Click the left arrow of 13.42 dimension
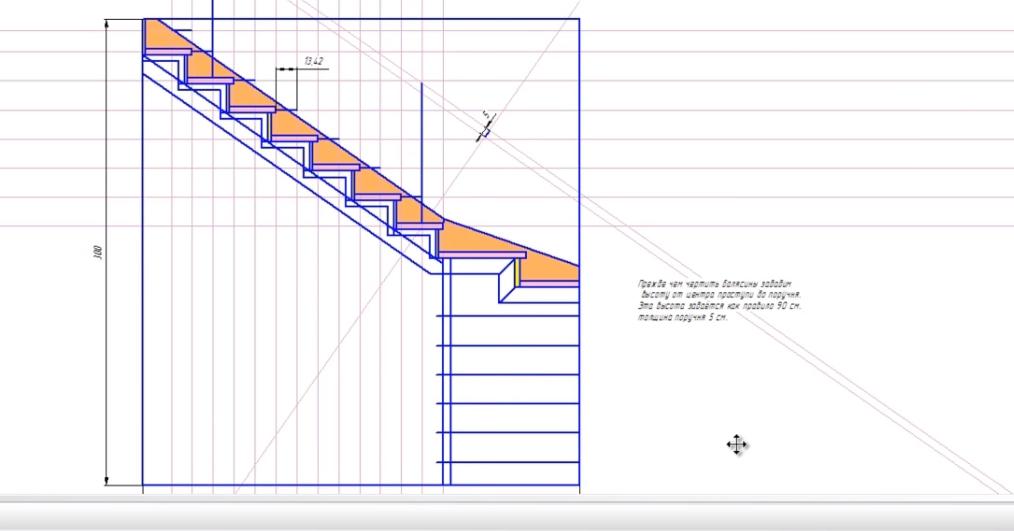 click(281, 69)
